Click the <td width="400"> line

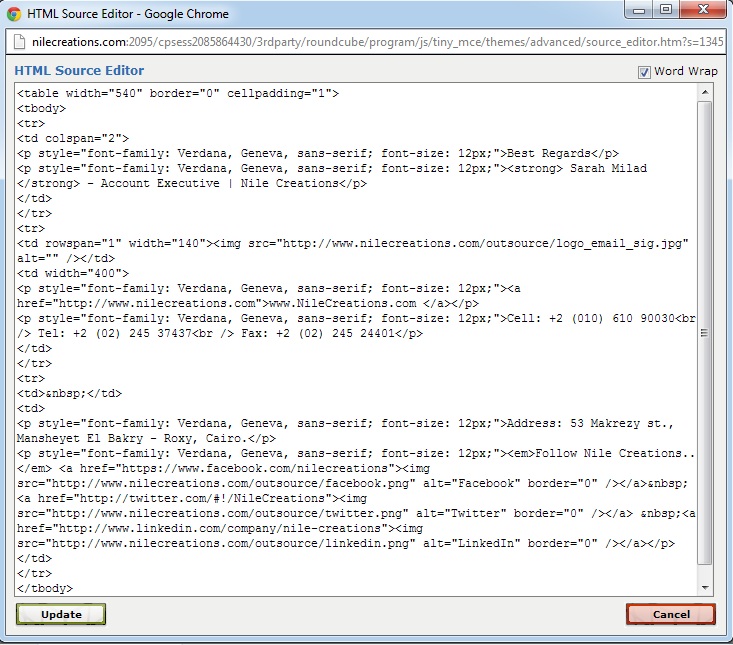pyautogui.click(x=73, y=273)
